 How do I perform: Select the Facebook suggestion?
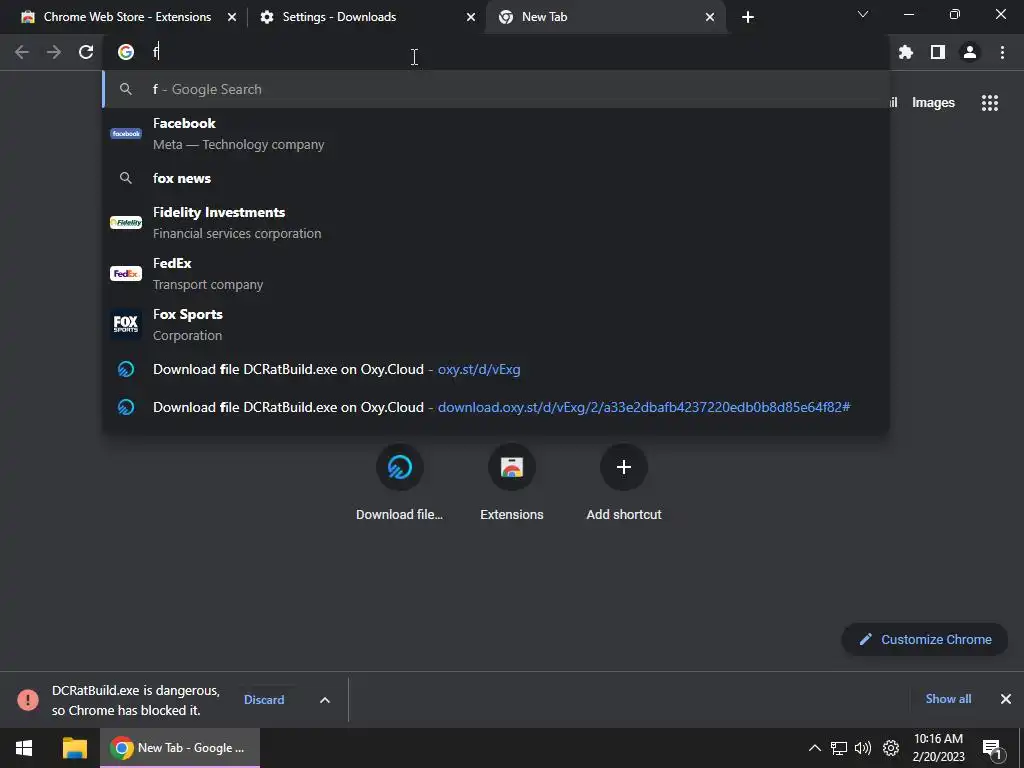[496, 133]
